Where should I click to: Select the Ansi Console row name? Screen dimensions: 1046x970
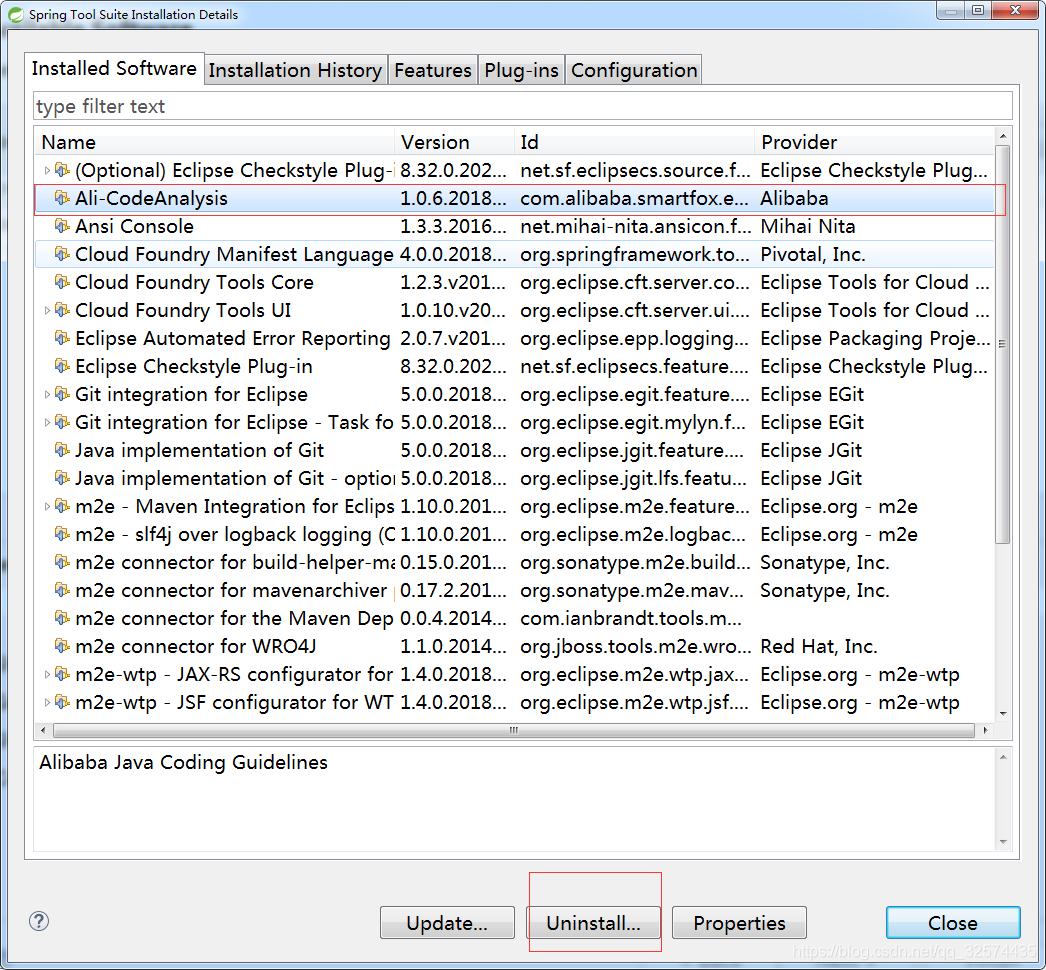(x=134, y=226)
